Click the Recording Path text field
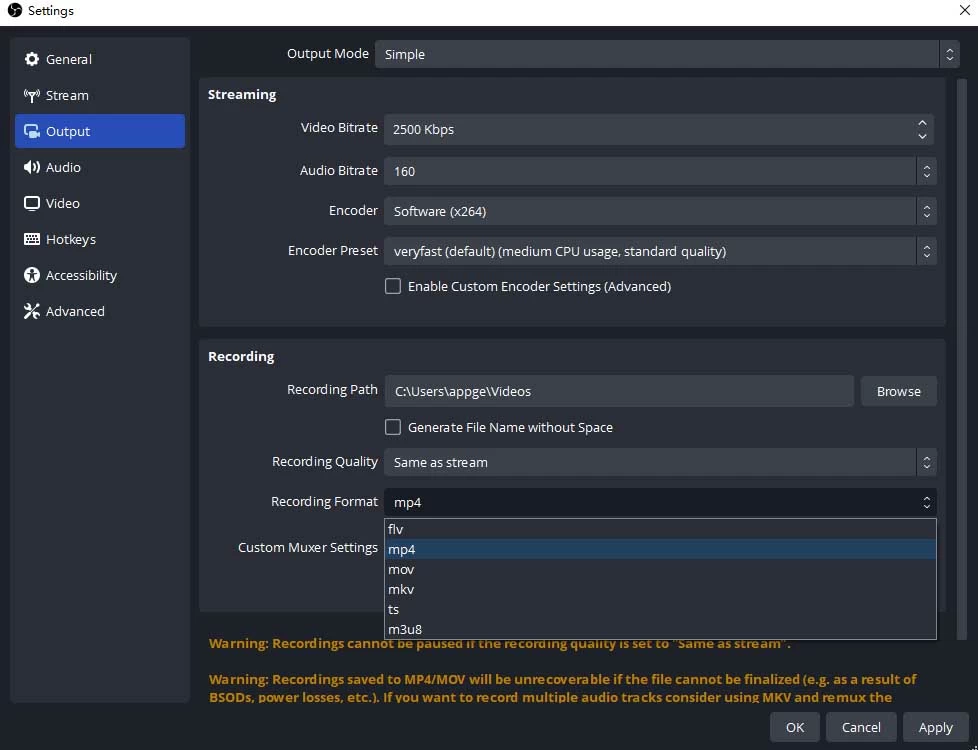The width and height of the screenshot is (978, 750). coord(619,391)
